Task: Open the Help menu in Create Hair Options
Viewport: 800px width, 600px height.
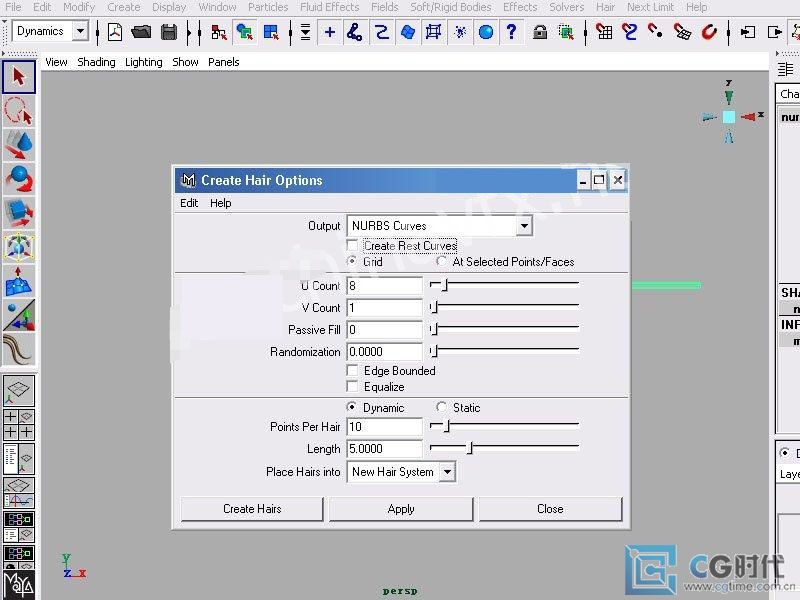Action: 220,203
